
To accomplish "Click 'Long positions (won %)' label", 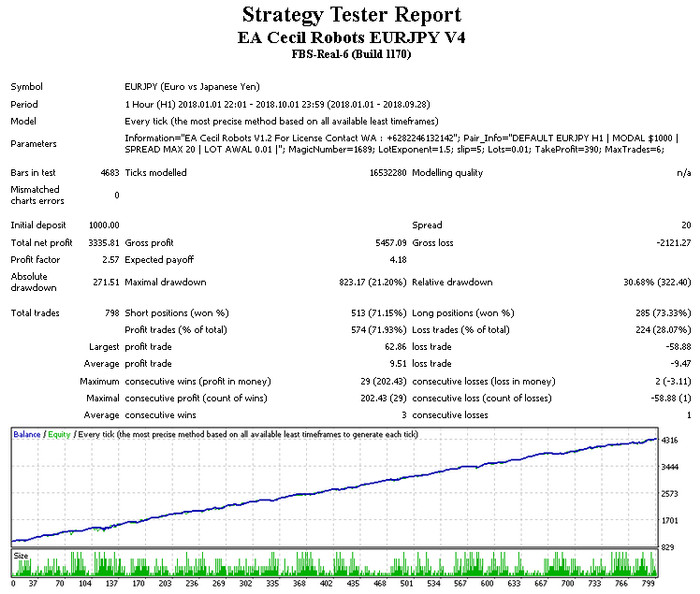I will 463,313.
